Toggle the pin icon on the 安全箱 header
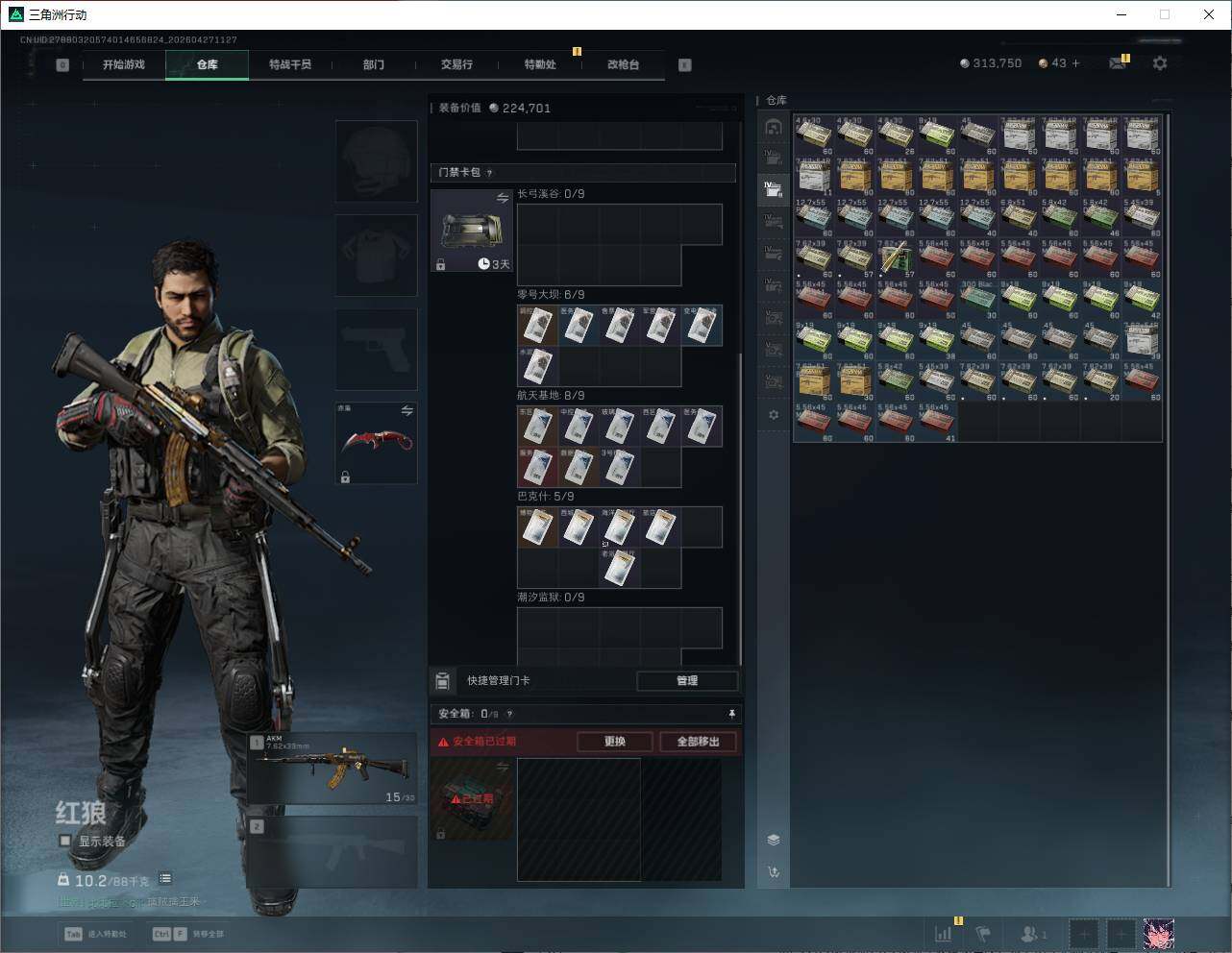The image size is (1232, 953). point(731,714)
